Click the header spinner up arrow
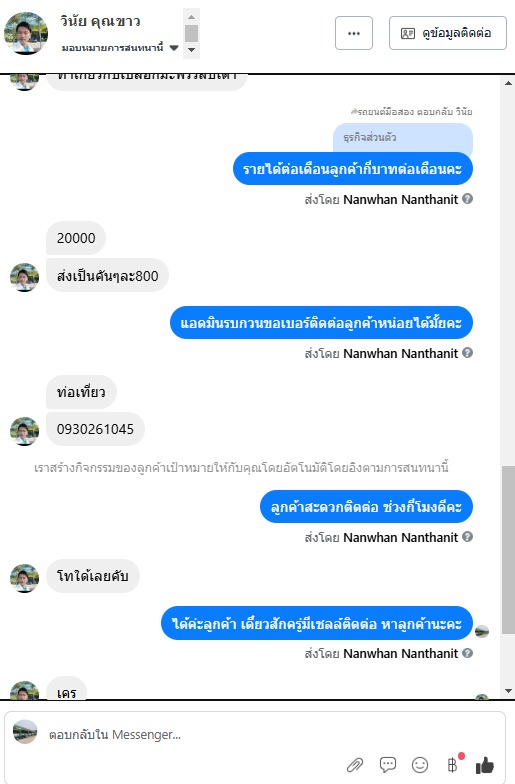Viewport: 515px width, 784px height. tap(192, 16)
